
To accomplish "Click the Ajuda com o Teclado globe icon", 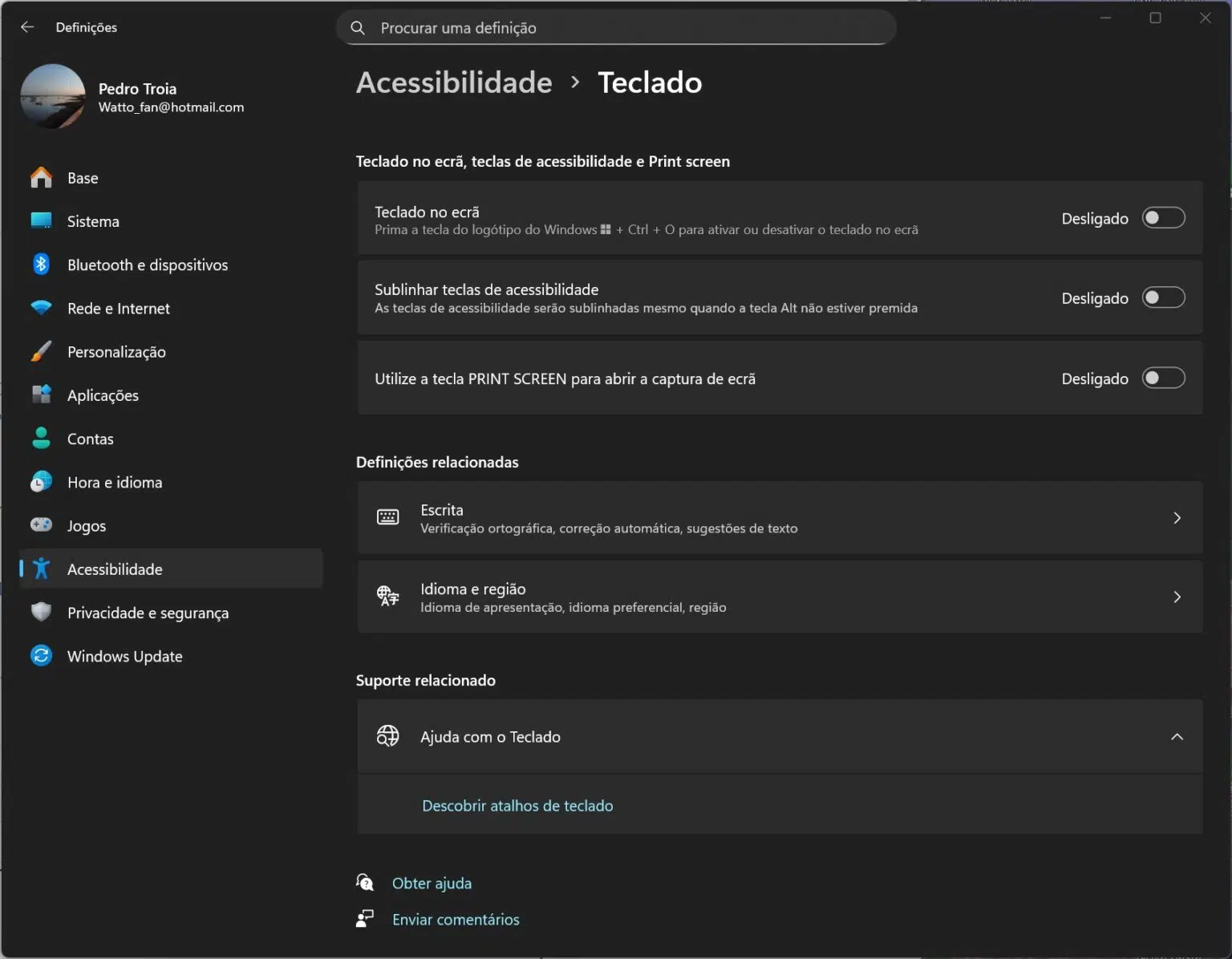I will 388,735.
